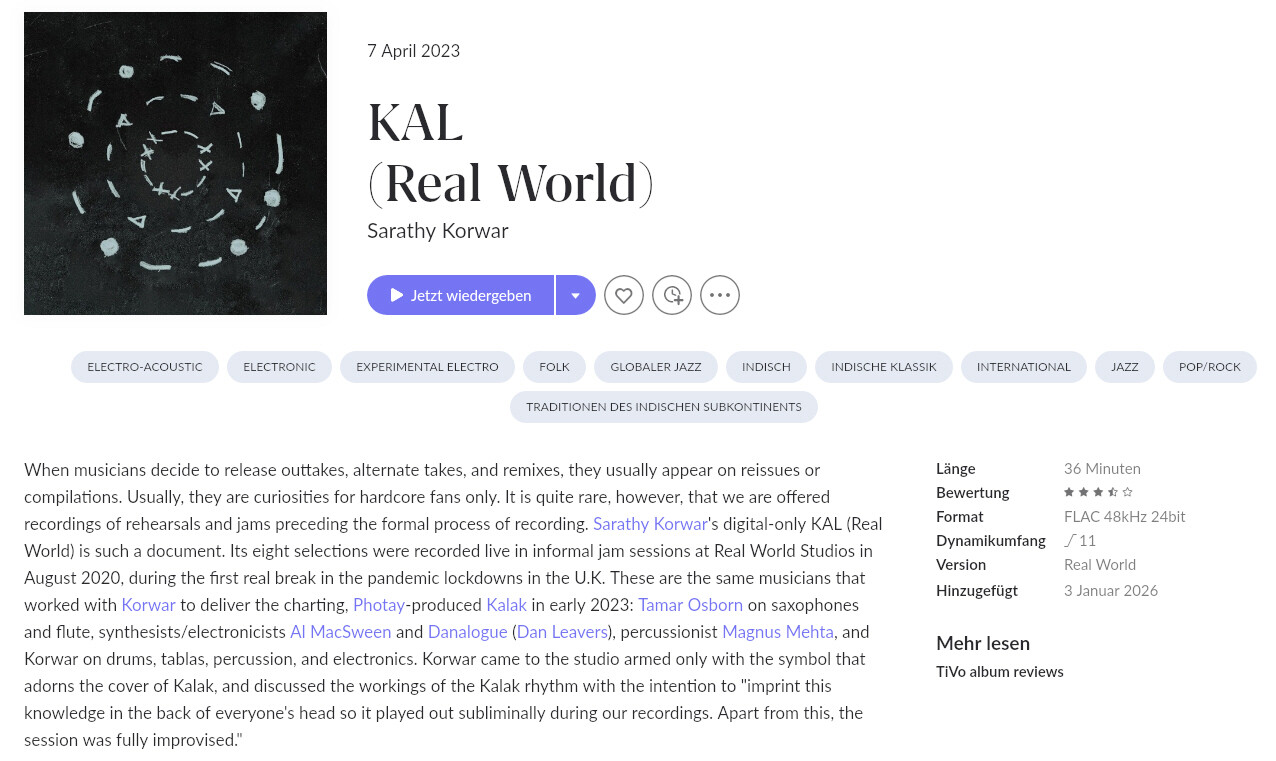Select the ELECTRONIC genre tag

coord(279,367)
